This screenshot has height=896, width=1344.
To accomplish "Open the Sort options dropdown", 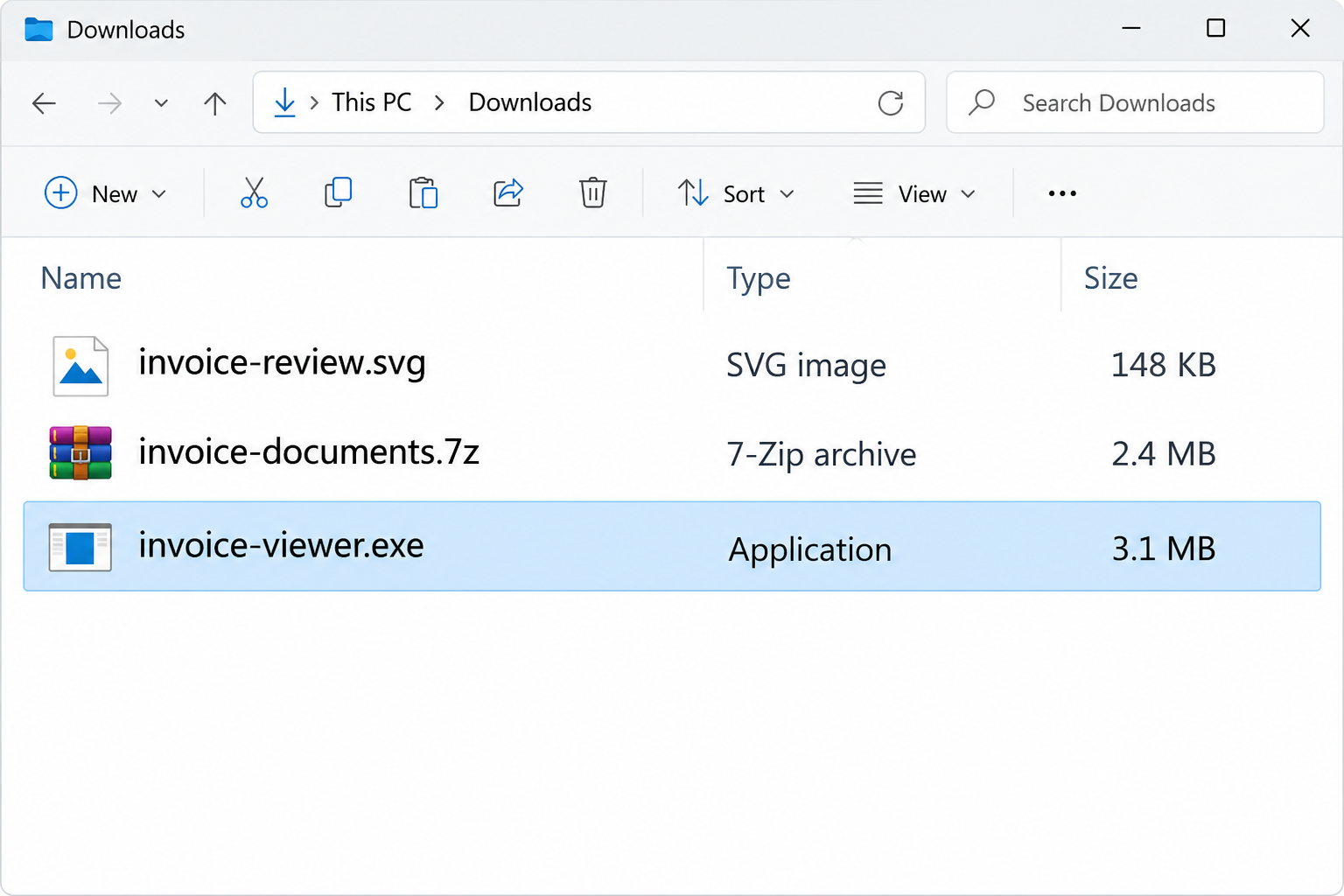I will [x=736, y=193].
